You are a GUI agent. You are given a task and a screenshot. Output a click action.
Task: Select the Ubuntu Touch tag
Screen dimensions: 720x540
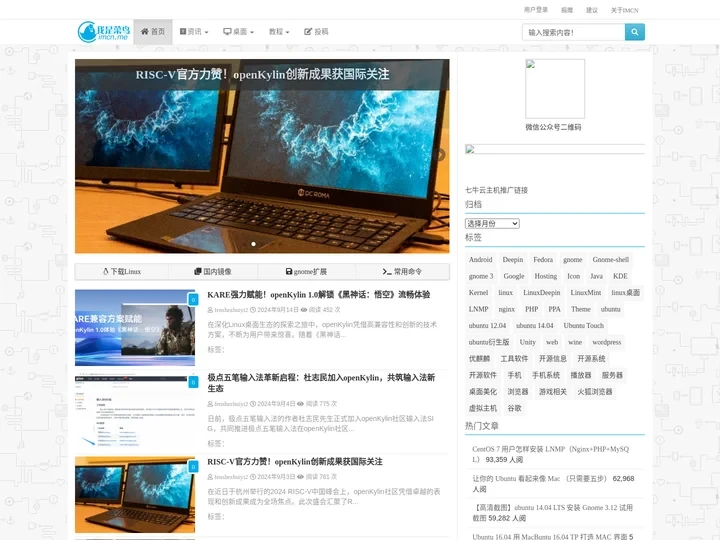pos(583,326)
